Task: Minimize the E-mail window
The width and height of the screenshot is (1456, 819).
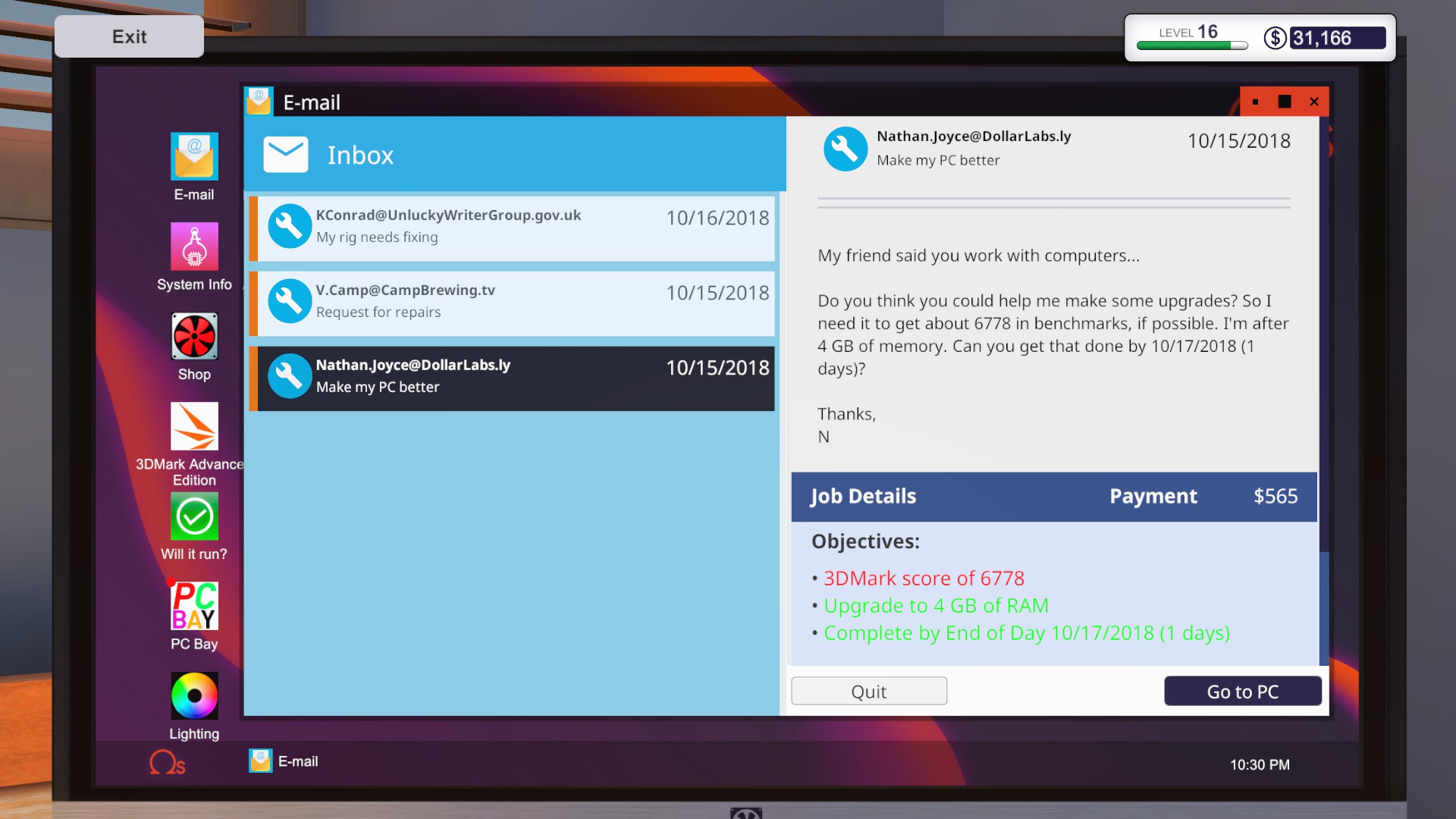Action: [x=1255, y=102]
